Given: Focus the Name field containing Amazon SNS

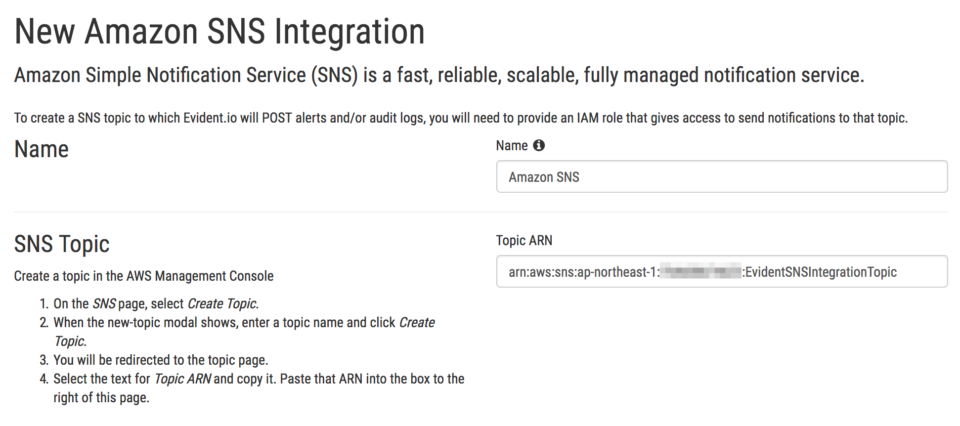Looking at the screenshot, I should [721, 177].
